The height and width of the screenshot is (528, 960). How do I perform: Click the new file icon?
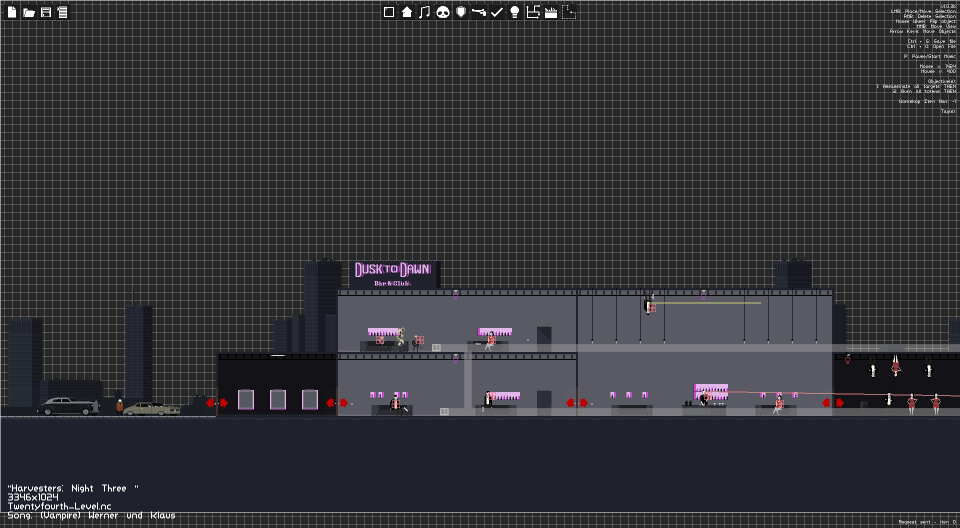[12, 12]
